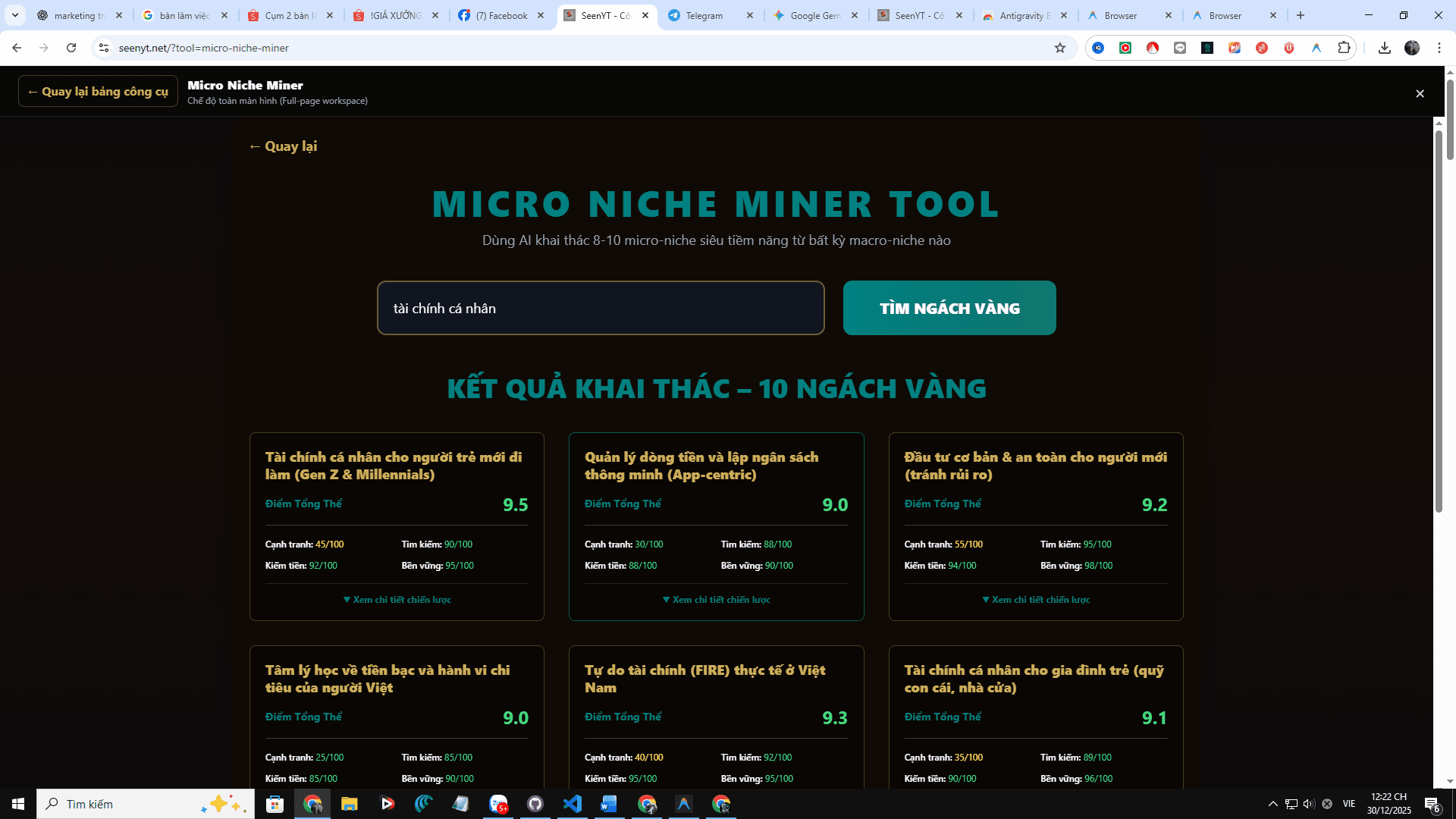Switch to the Google Gemini tab
The width and height of the screenshot is (1456, 819).
click(x=814, y=15)
